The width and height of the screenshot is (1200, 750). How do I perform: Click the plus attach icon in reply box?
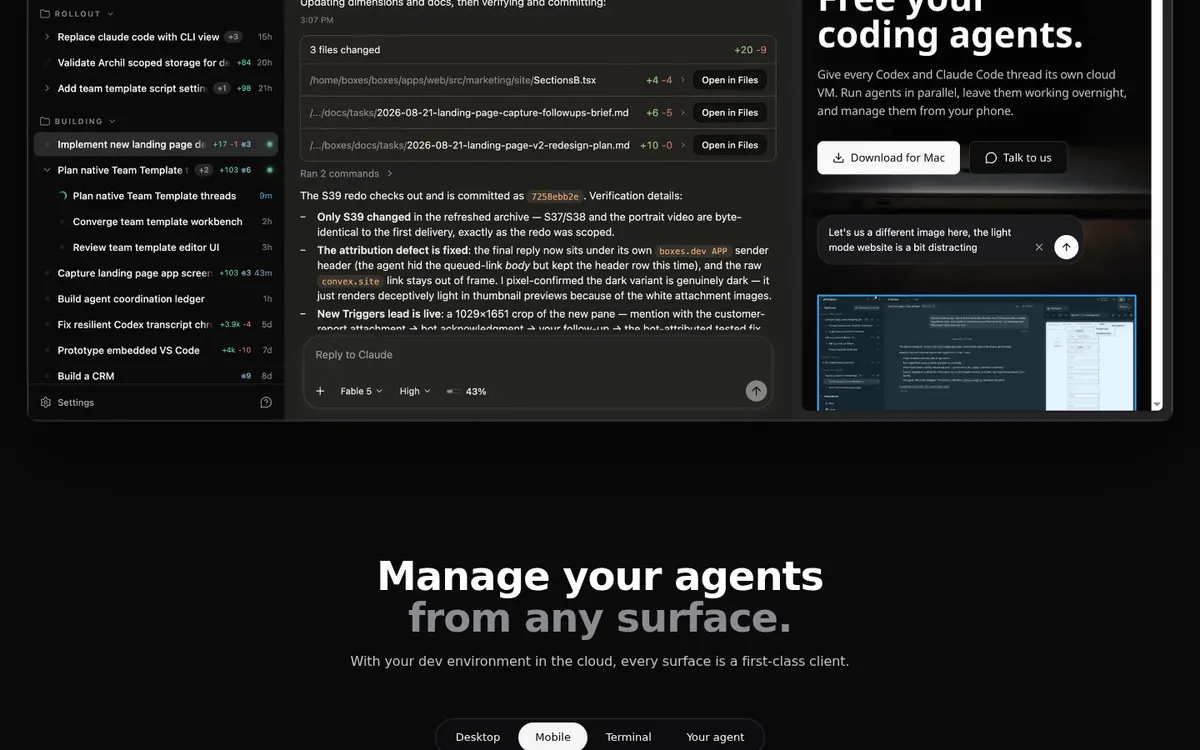point(320,391)
